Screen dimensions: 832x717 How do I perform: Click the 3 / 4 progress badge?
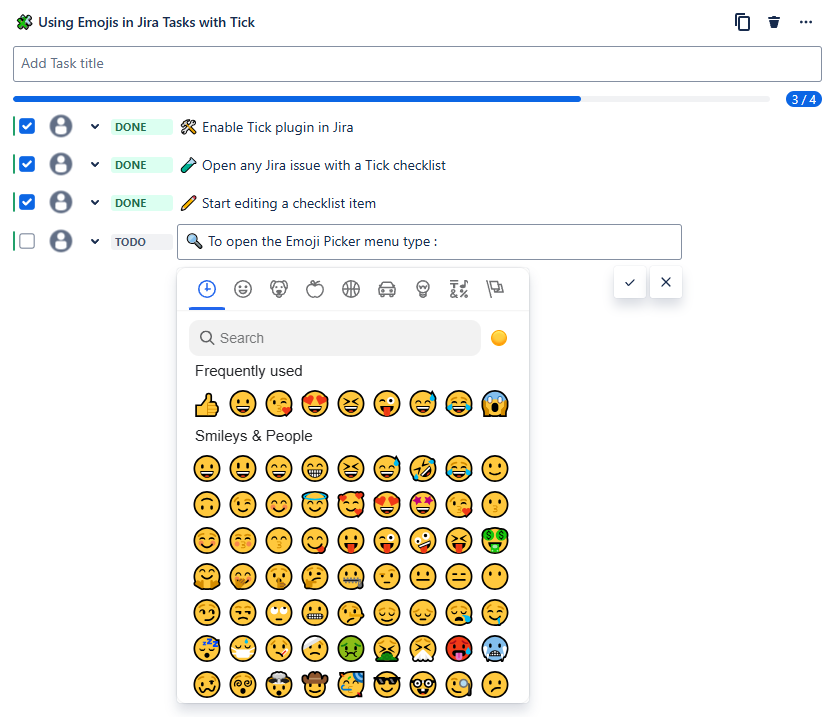(x=804, y=99)
